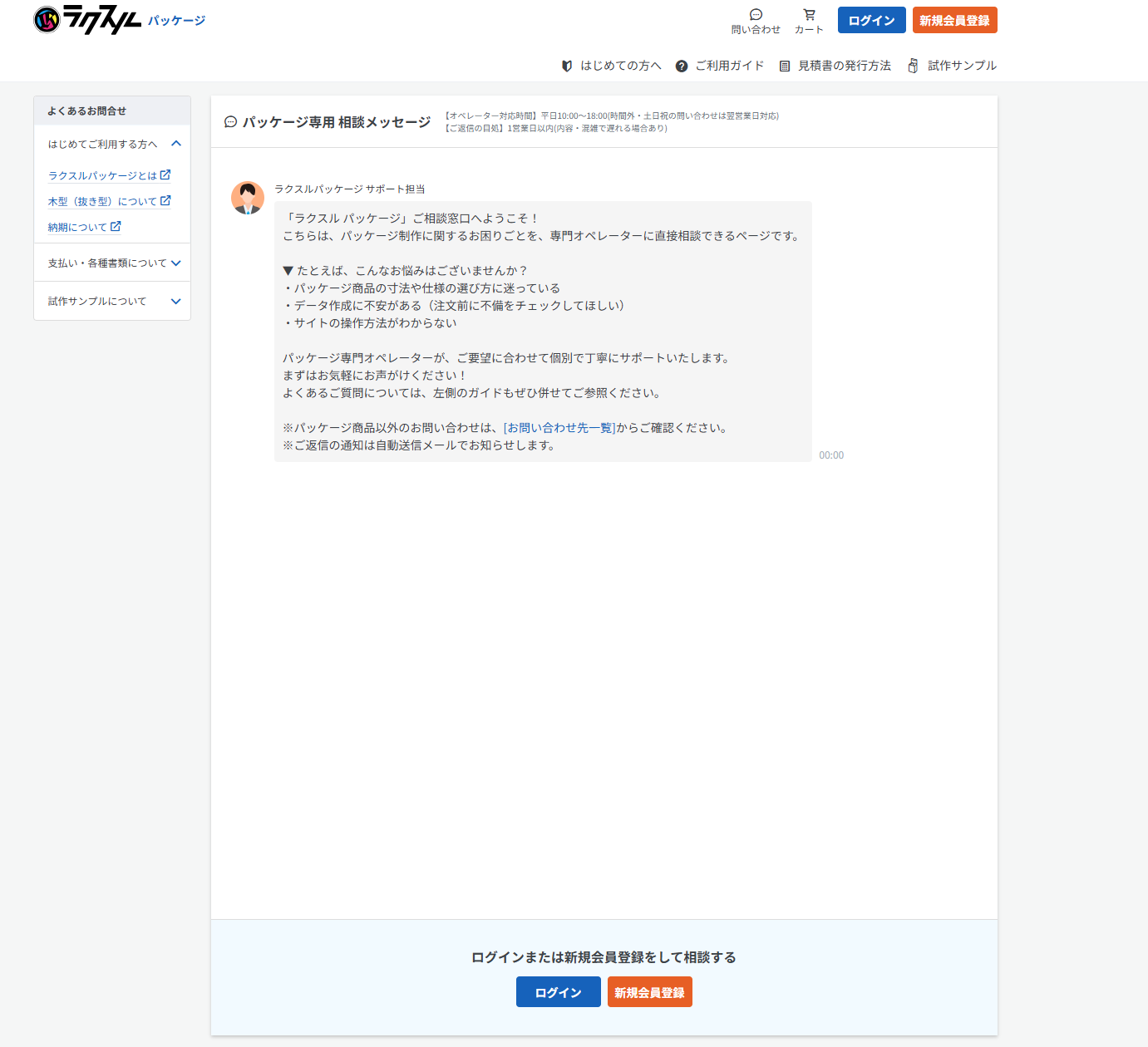Click the document icon beside 見積書の発行方法
The image size is (1148, 1047).
(x=784, y=66)
